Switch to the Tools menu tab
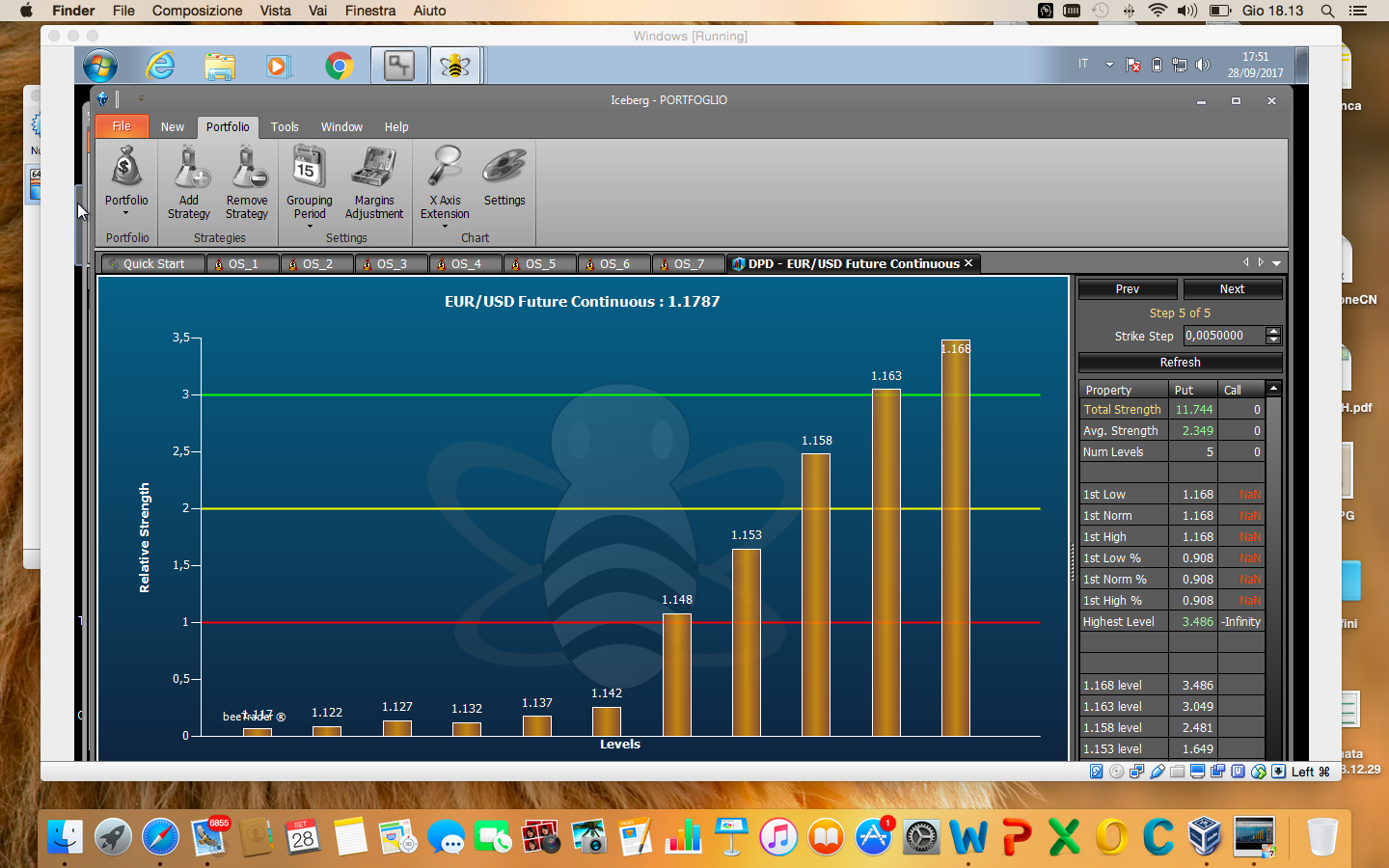 click(285, 127)
